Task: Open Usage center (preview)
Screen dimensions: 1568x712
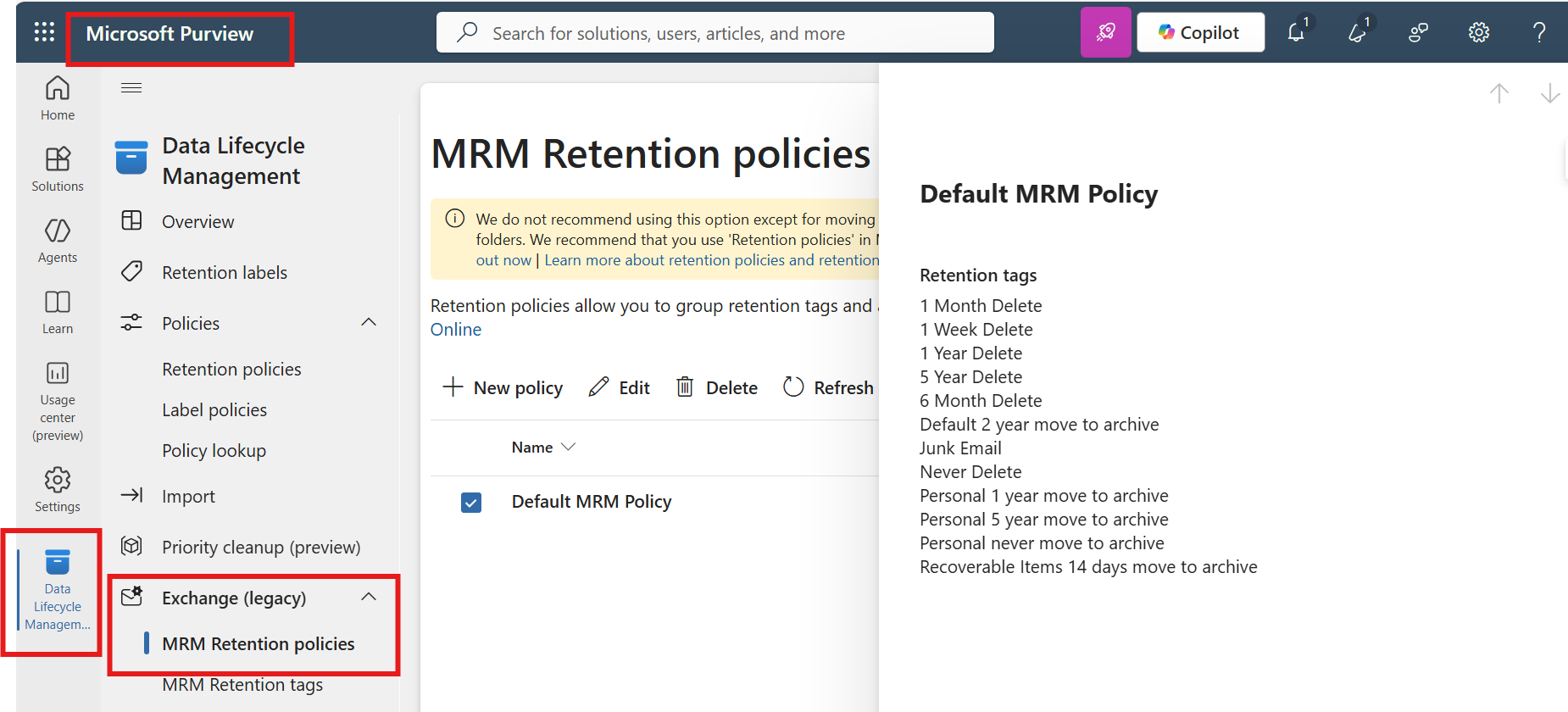Action: tap(58, 401)
